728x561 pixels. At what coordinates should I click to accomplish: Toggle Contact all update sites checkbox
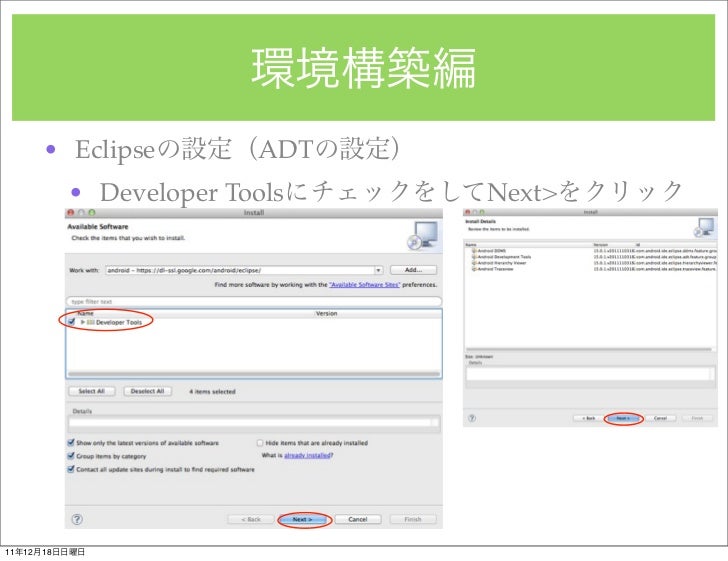pos(71,469)
